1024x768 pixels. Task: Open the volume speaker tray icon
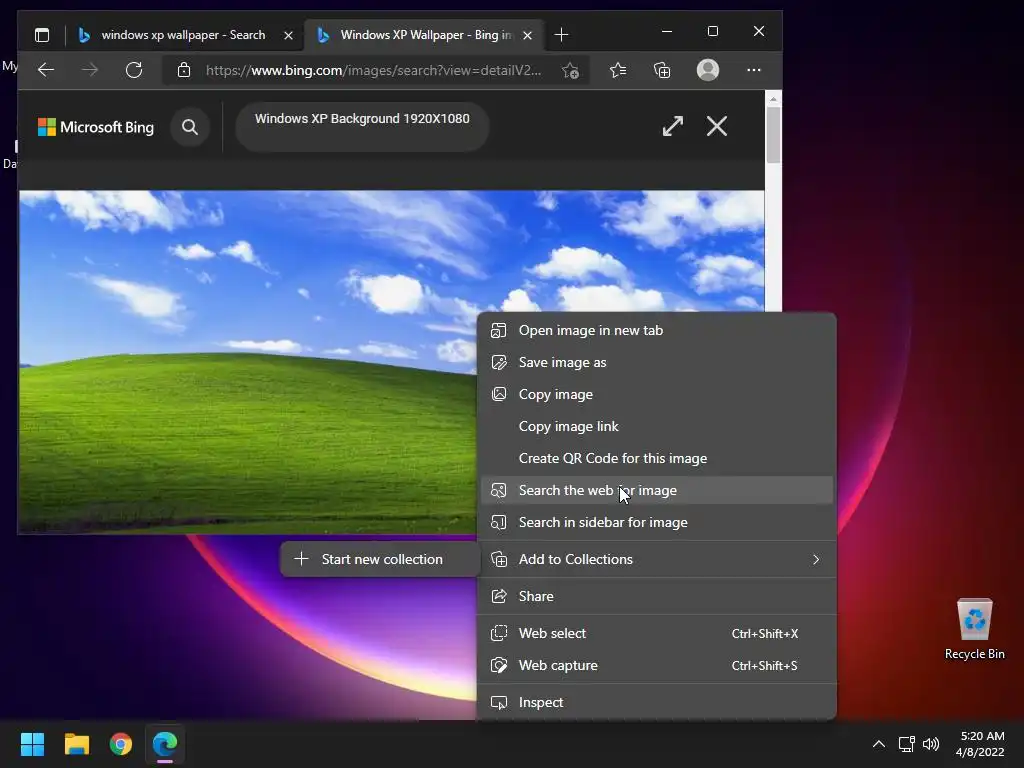[931, 744]
